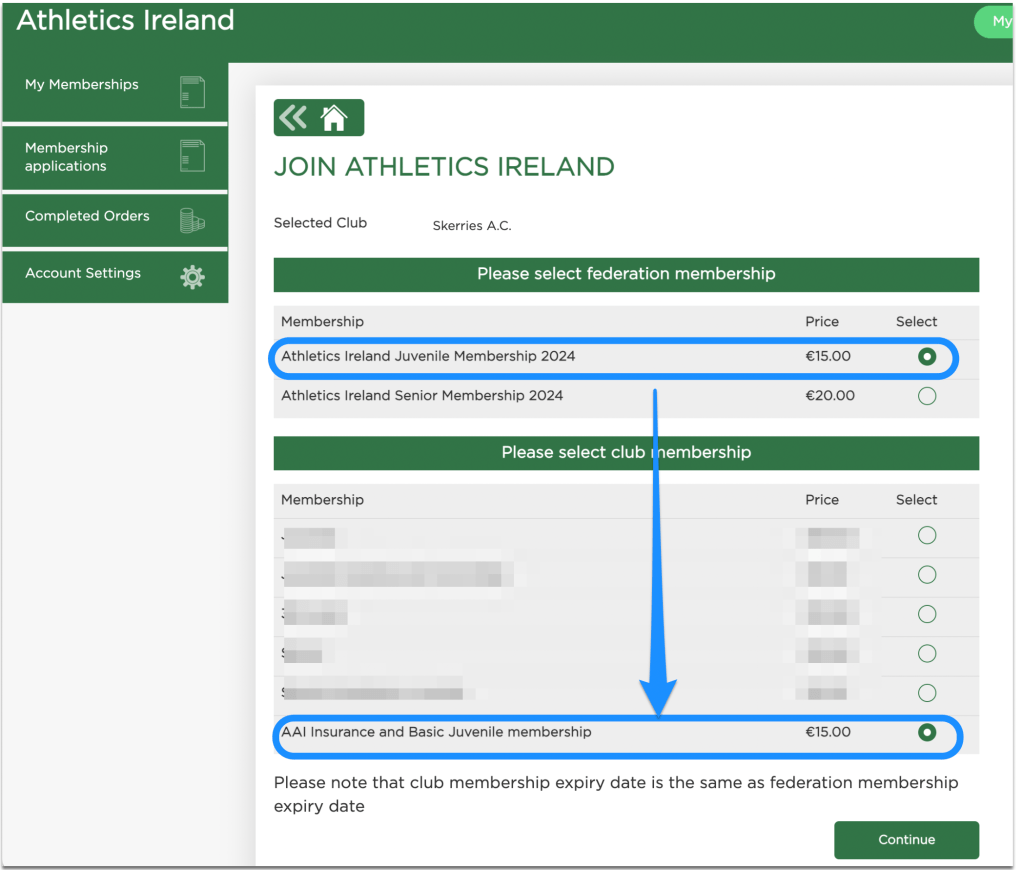Click the Account Settings gear icon
This screenshot has height=870, width=1023.
(192, 277)
